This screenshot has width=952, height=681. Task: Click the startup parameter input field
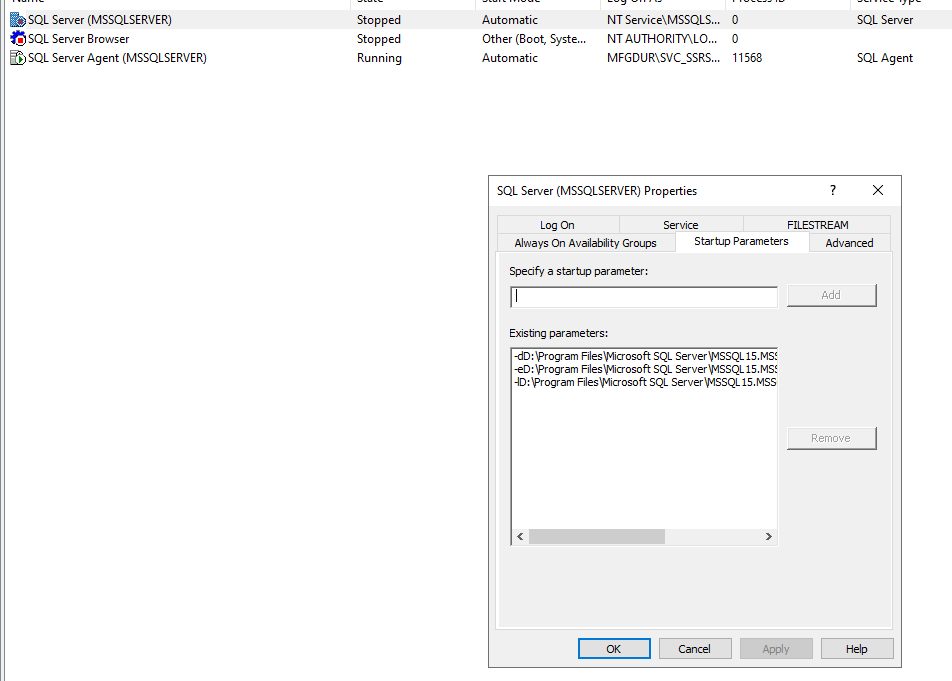click(644, 296)
